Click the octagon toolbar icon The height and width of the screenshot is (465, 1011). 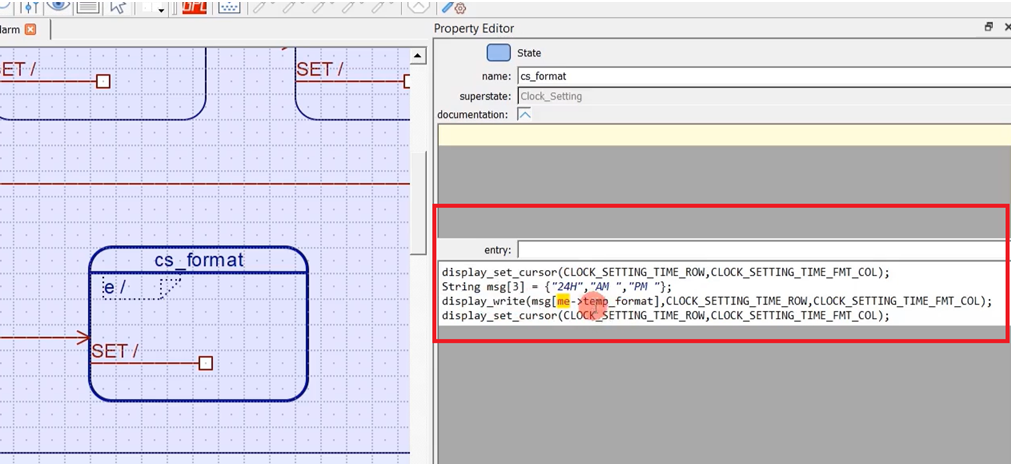[418, 6]
